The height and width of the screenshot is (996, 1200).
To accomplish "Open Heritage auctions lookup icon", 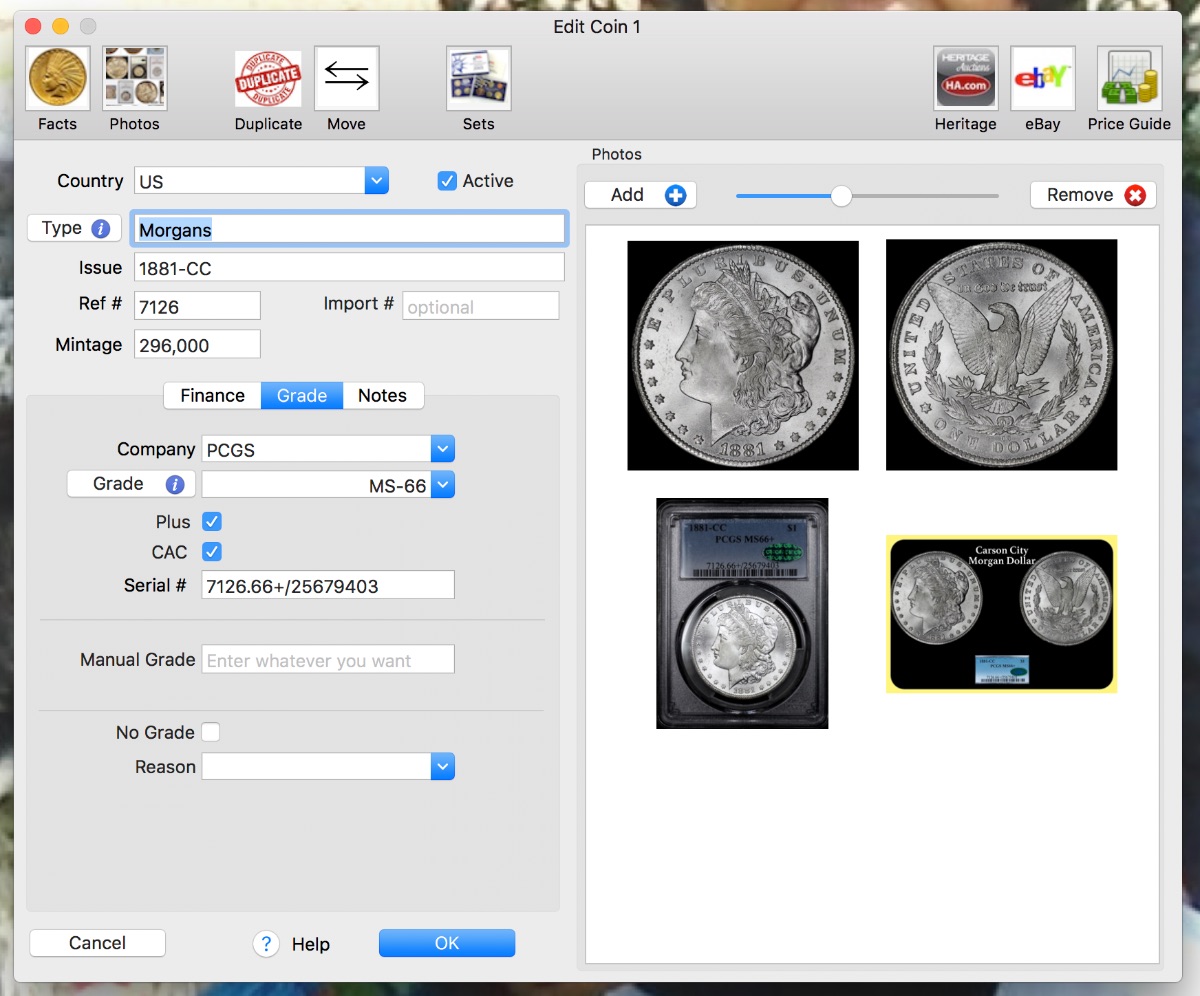I will (x=966, y=78).
